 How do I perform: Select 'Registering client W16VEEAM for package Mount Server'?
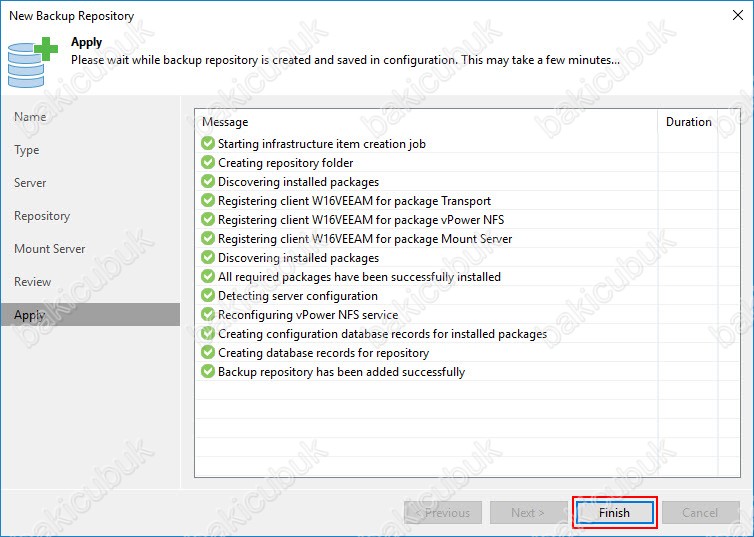(x=365, y=238)
